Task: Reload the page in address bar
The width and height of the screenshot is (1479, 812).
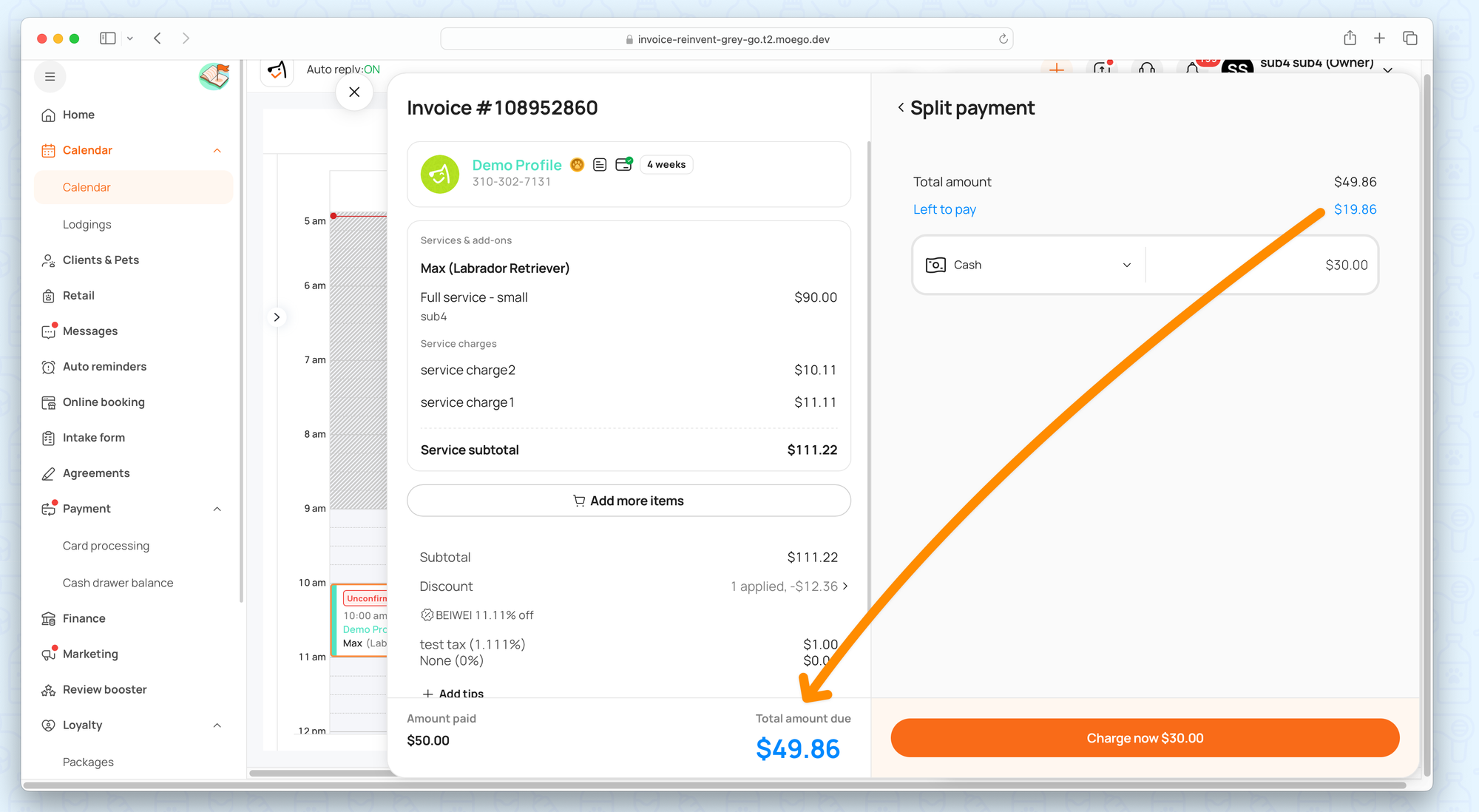Action: 1003,39
